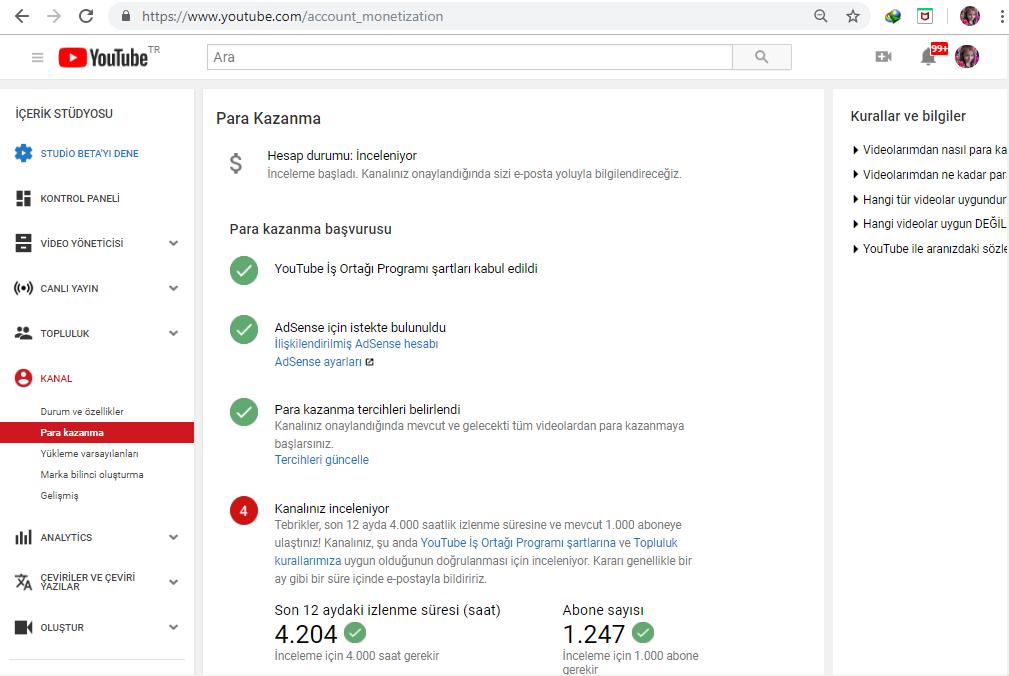
Task: Open the Chrome three-dot menu
Action: pyautogui.click(x=1002, y=16)
